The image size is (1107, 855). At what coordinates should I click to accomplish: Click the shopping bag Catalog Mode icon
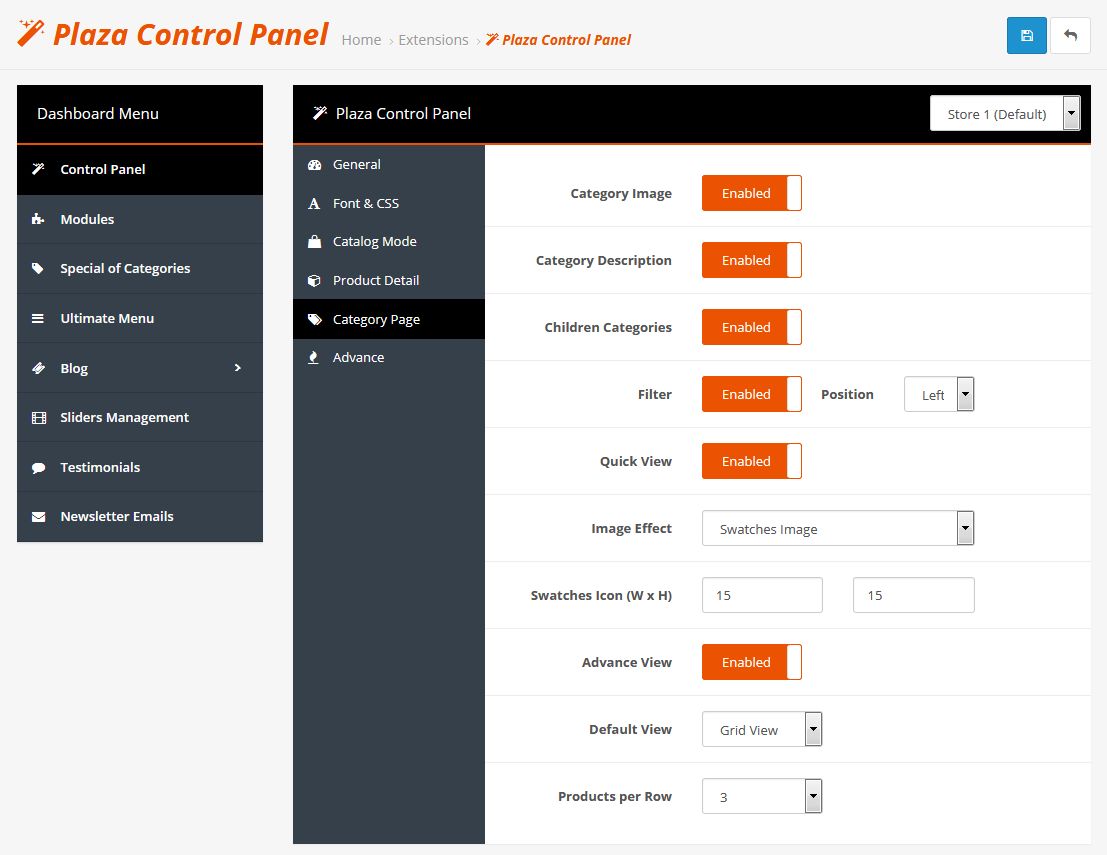pyautogui.click(x=314, y=241)
